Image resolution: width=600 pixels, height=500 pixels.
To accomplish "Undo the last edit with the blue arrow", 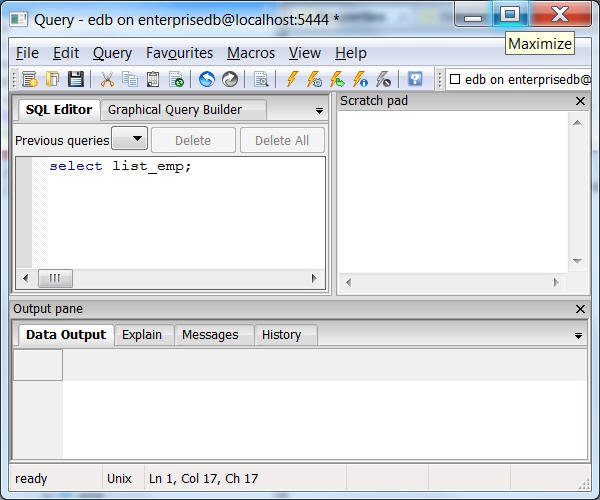I will (207, 80).
